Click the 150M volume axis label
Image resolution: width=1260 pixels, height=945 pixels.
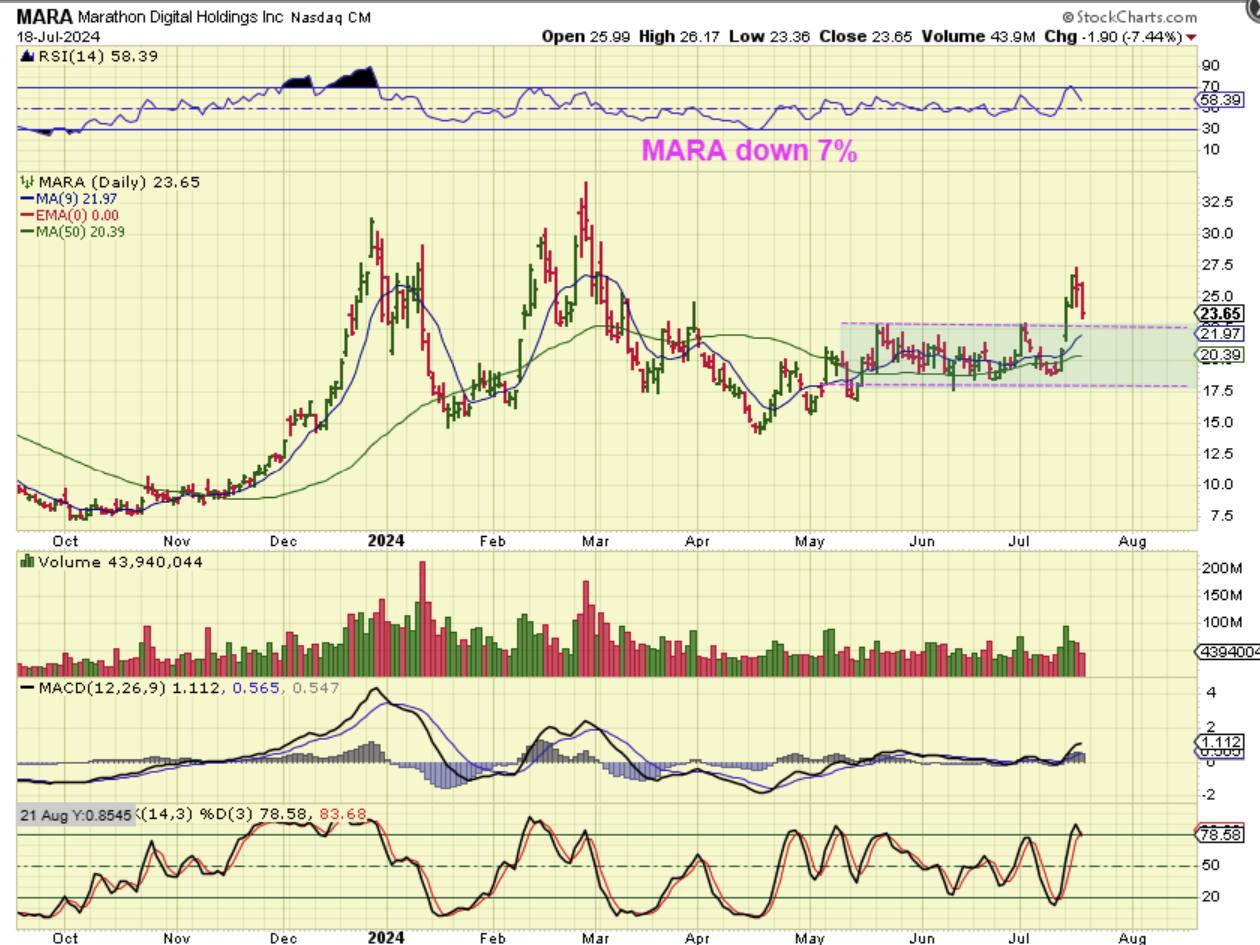[x=1220, y=596]
